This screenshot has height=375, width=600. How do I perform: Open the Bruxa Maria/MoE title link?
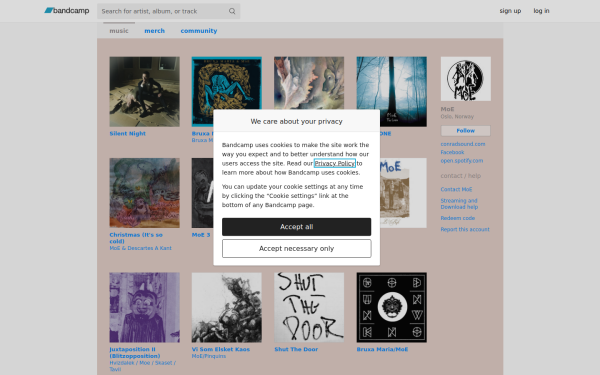[x=382, y=349]
